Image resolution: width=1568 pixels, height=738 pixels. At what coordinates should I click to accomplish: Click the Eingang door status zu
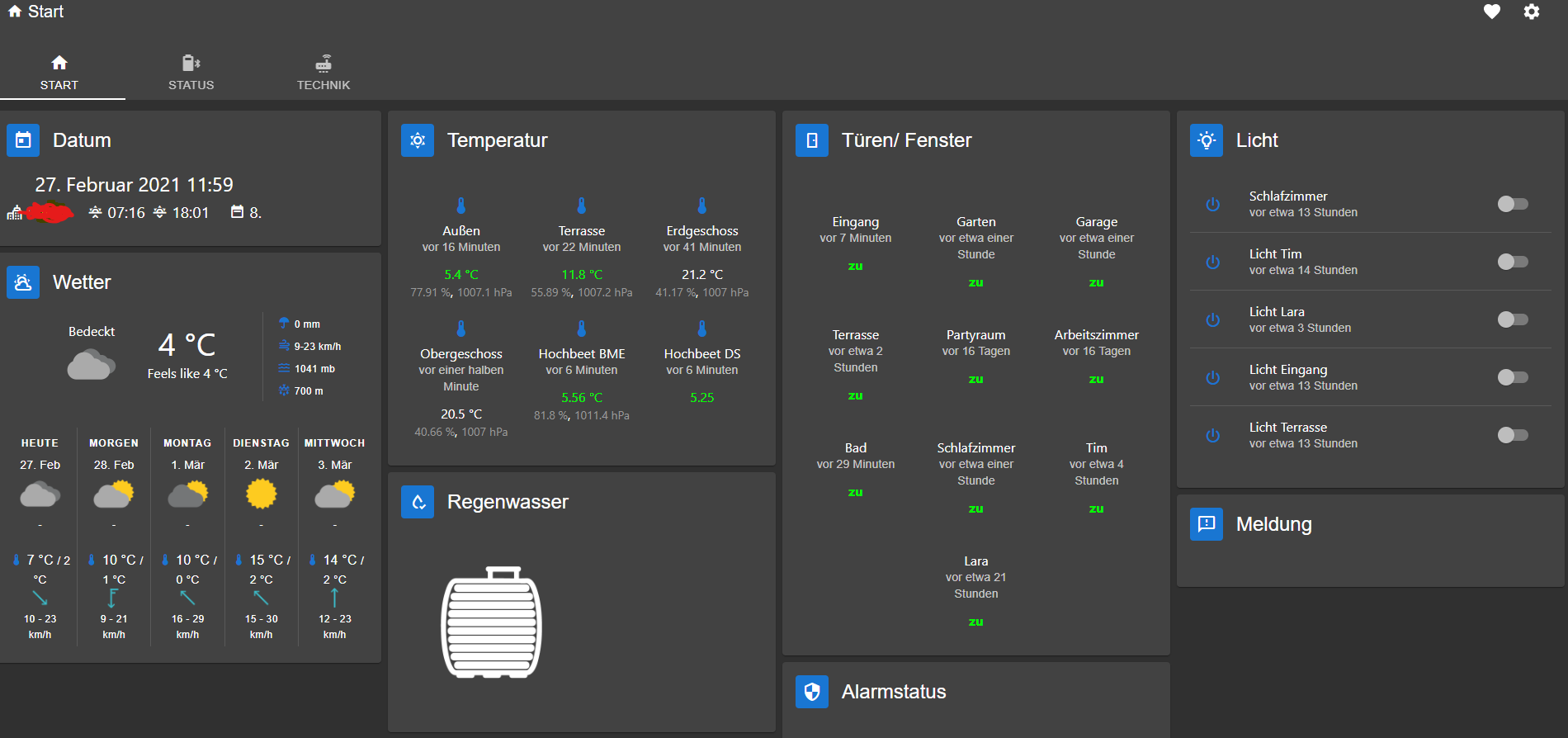[x=856, y=266]
